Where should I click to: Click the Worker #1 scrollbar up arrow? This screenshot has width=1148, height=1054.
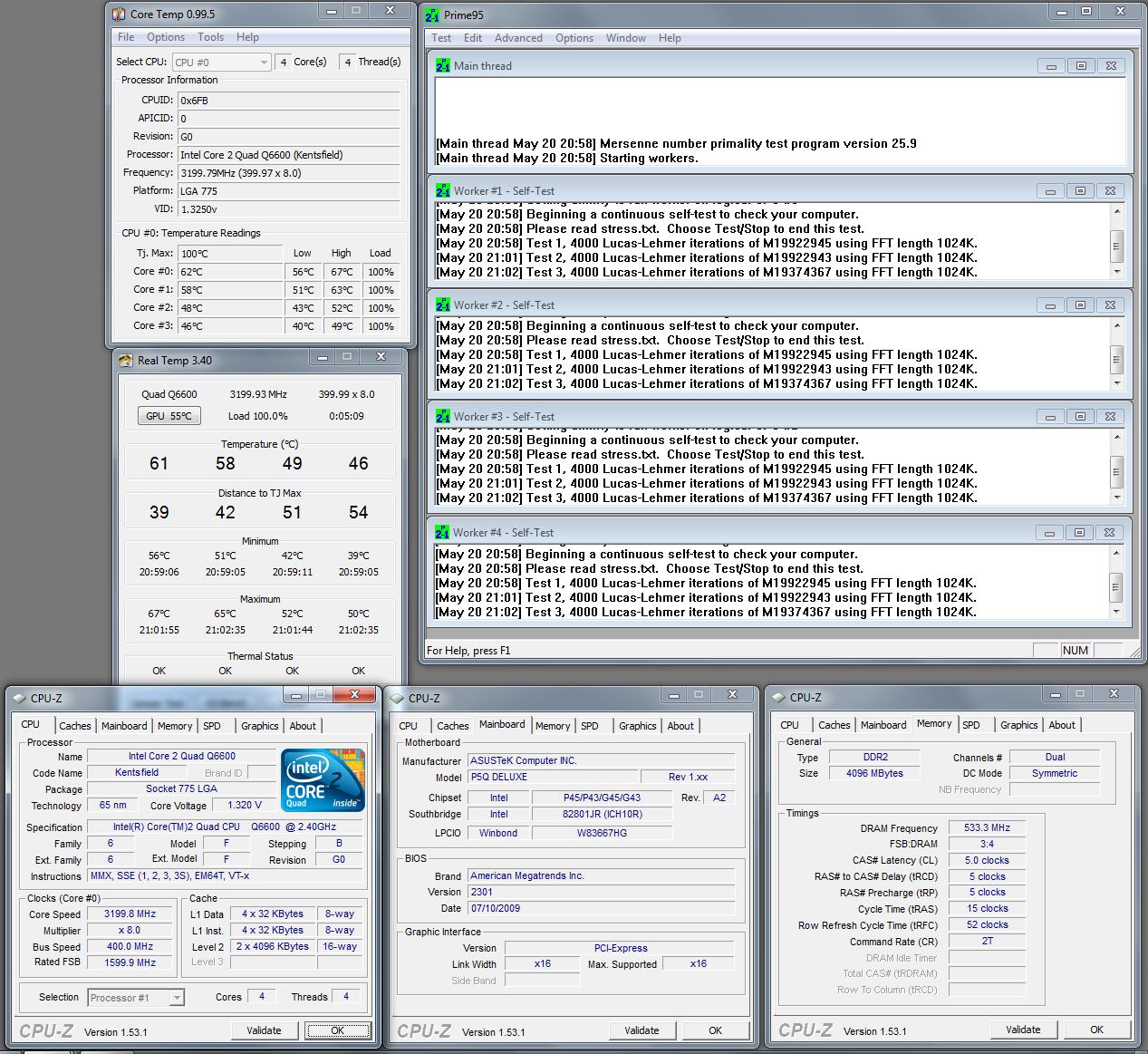click(x=1117, y=211)
